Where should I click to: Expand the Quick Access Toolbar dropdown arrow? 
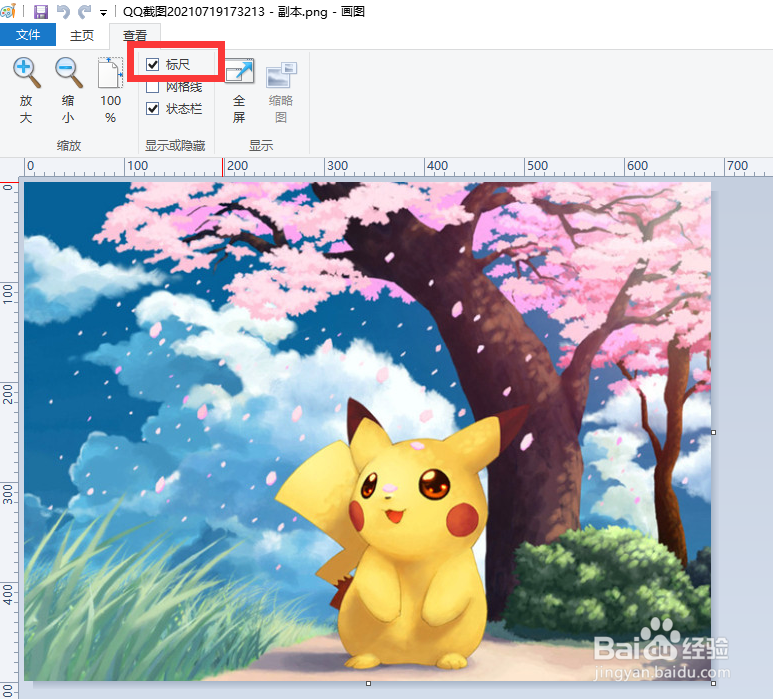104,13
